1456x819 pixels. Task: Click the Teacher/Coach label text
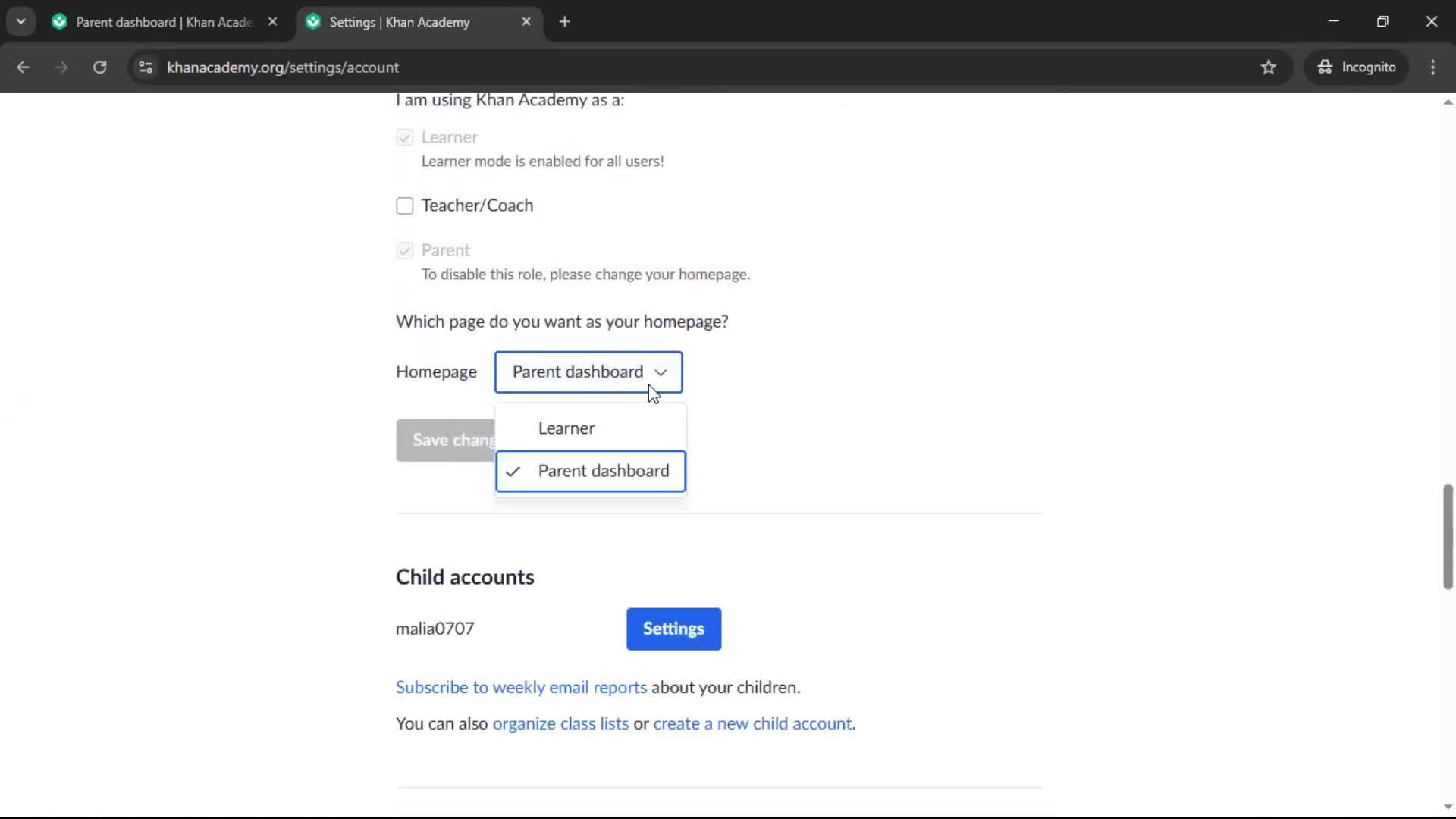(477, 206)
